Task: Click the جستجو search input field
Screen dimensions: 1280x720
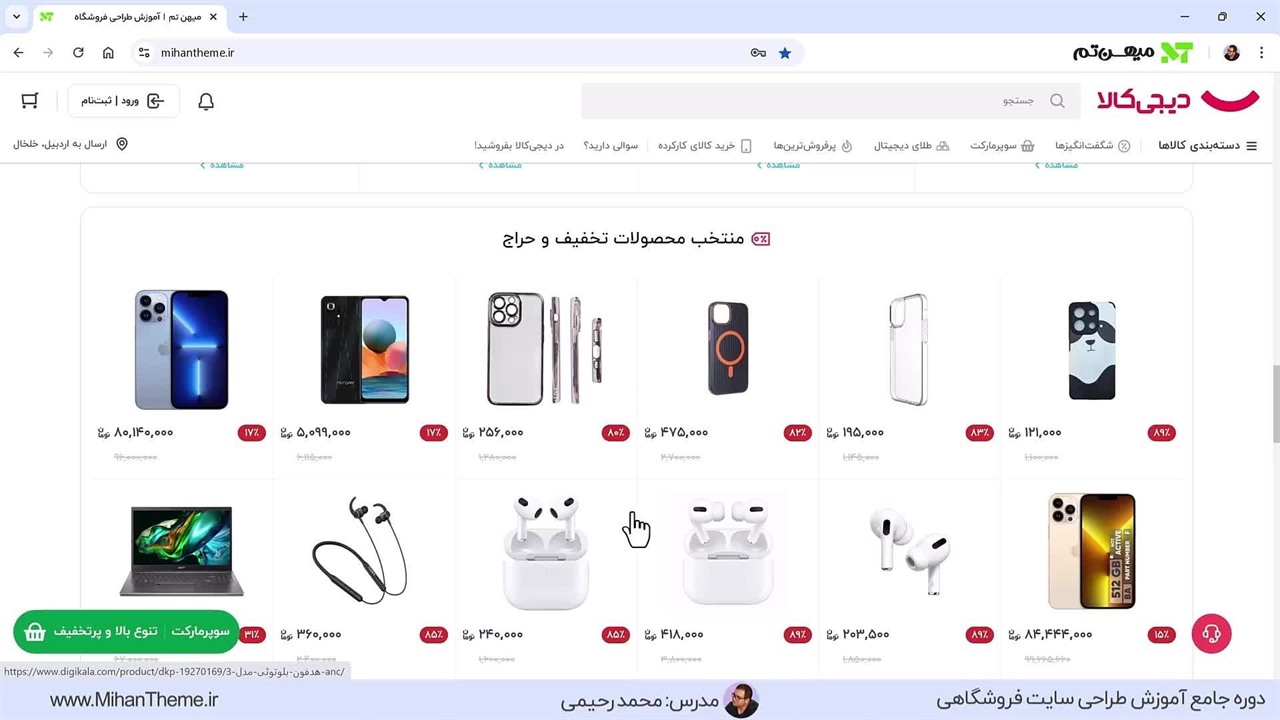Action: [831, 101]
